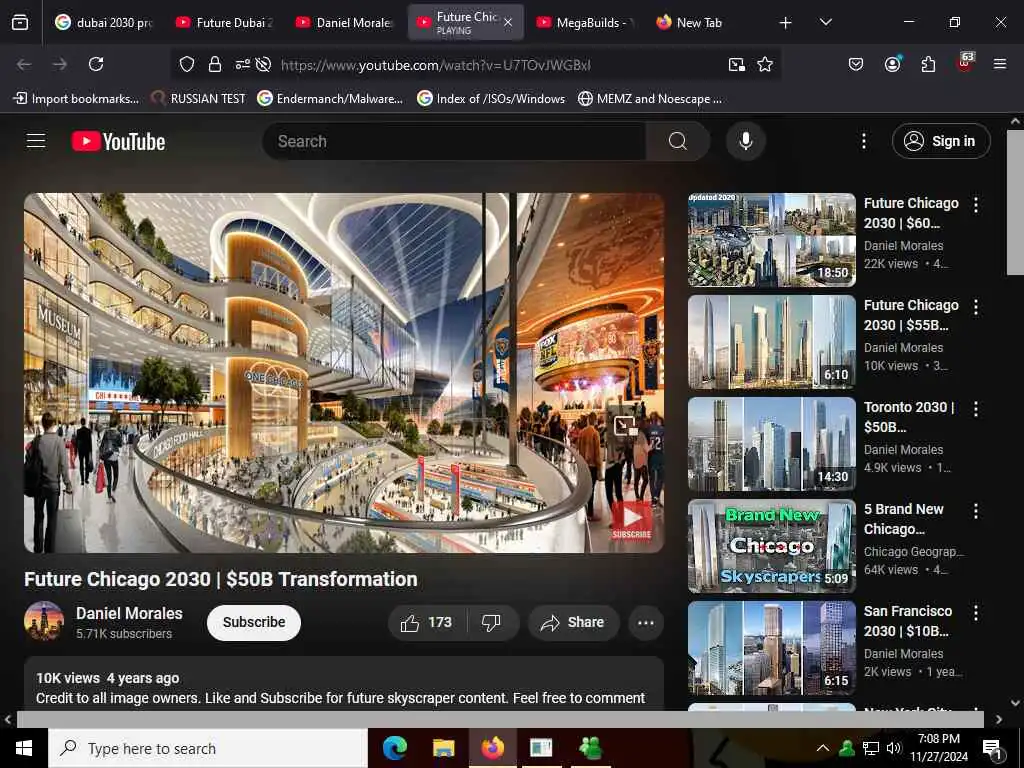Open the Endermanch/Malware bookmark
1024x768 pixels.
(x=330, y=99)
